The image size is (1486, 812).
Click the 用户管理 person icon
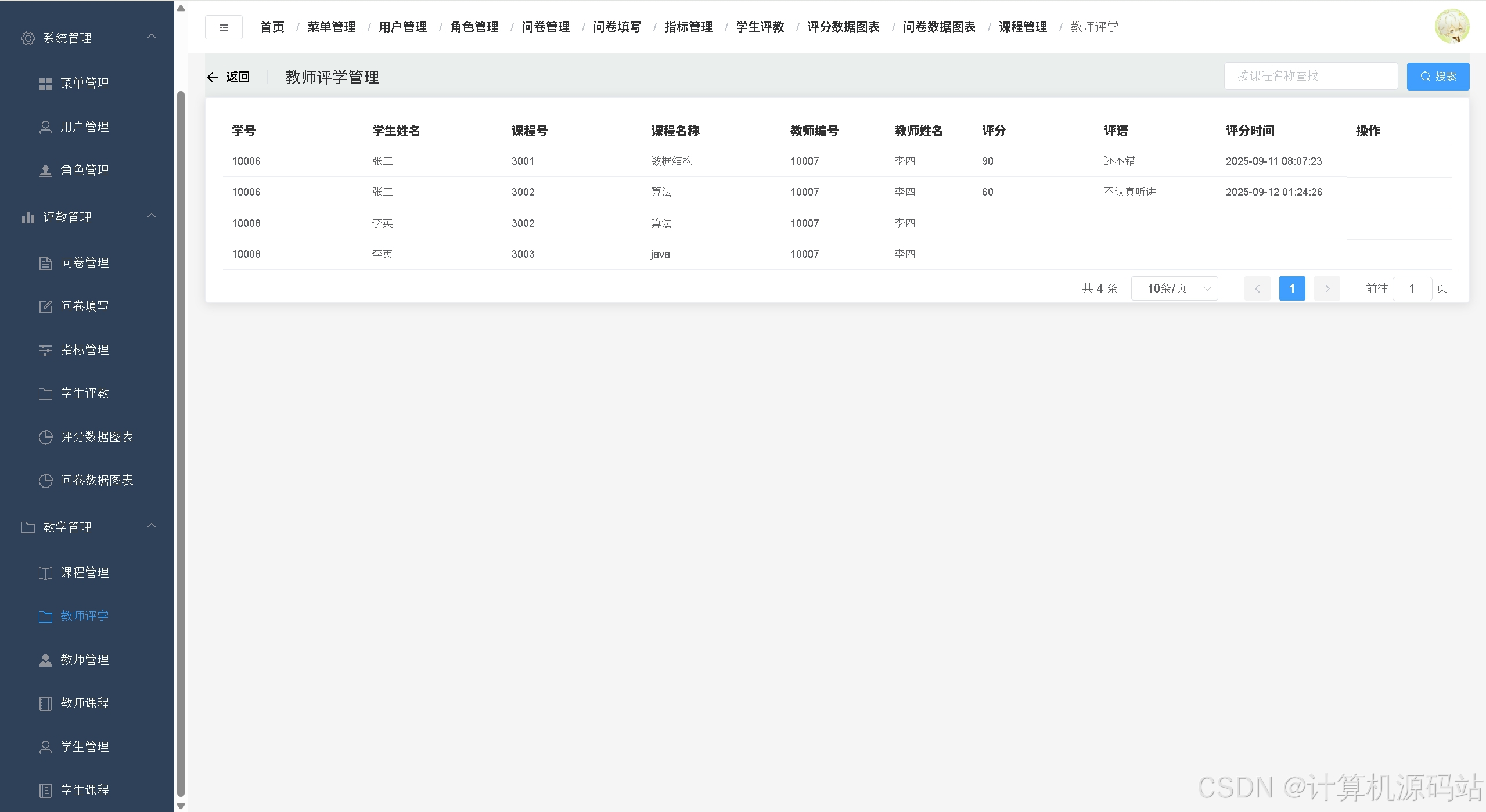(x=45, y=127)
